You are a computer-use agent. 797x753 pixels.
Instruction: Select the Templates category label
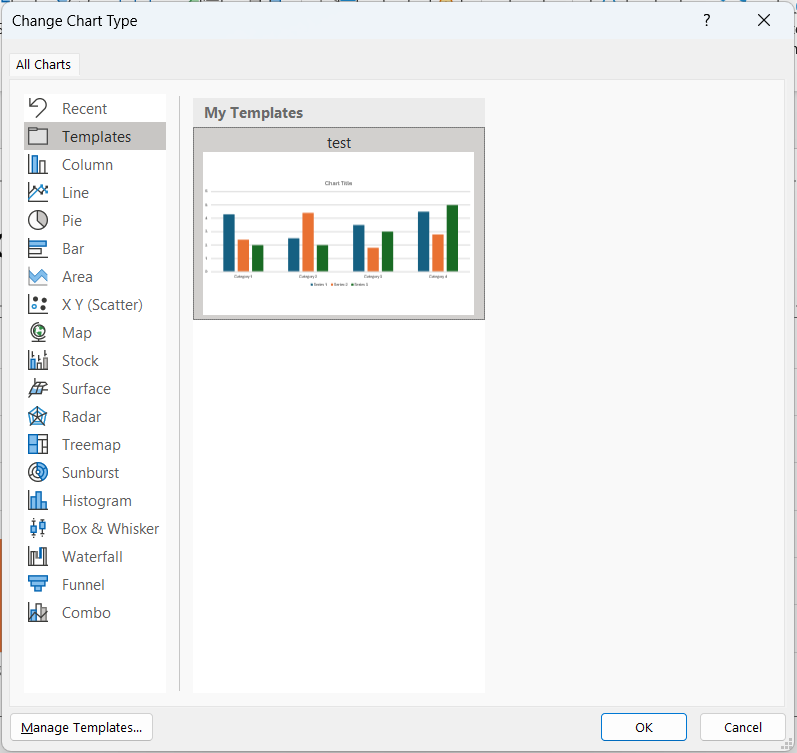click(x=97, y=136)
